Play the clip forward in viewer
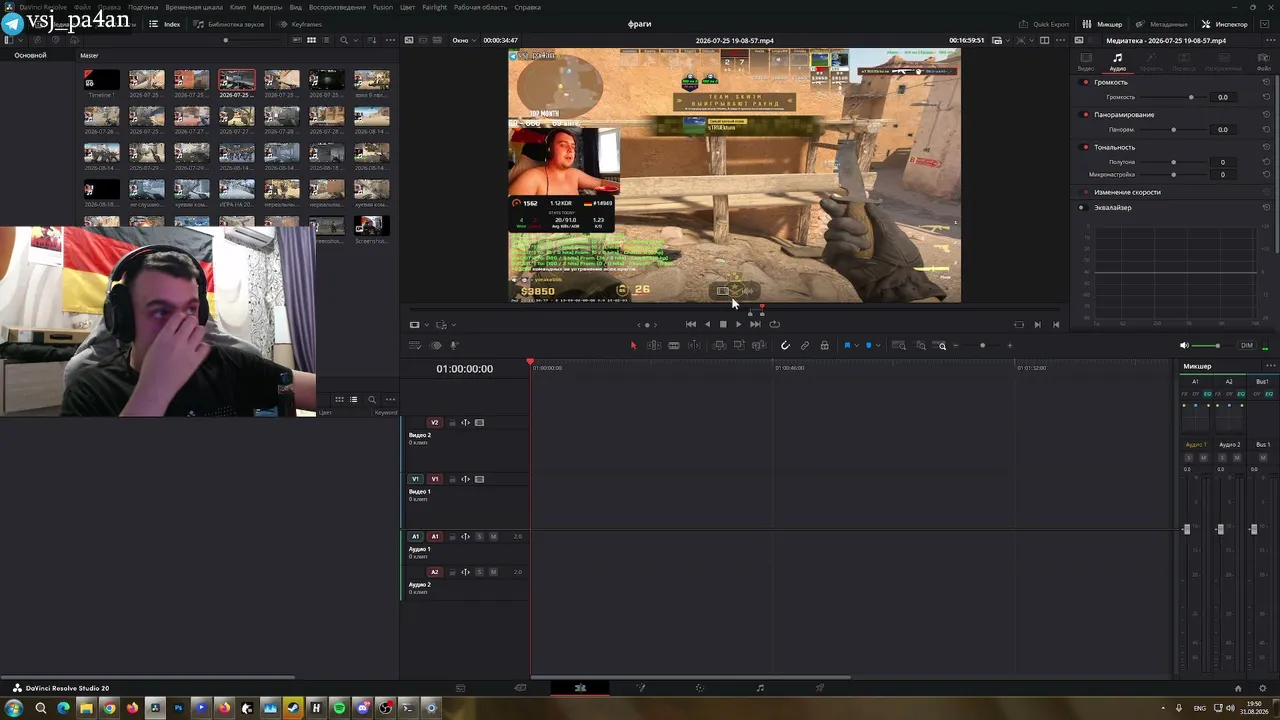Image resolution: width=1280 pixels, height=720 pixels. tap(738, 324)
